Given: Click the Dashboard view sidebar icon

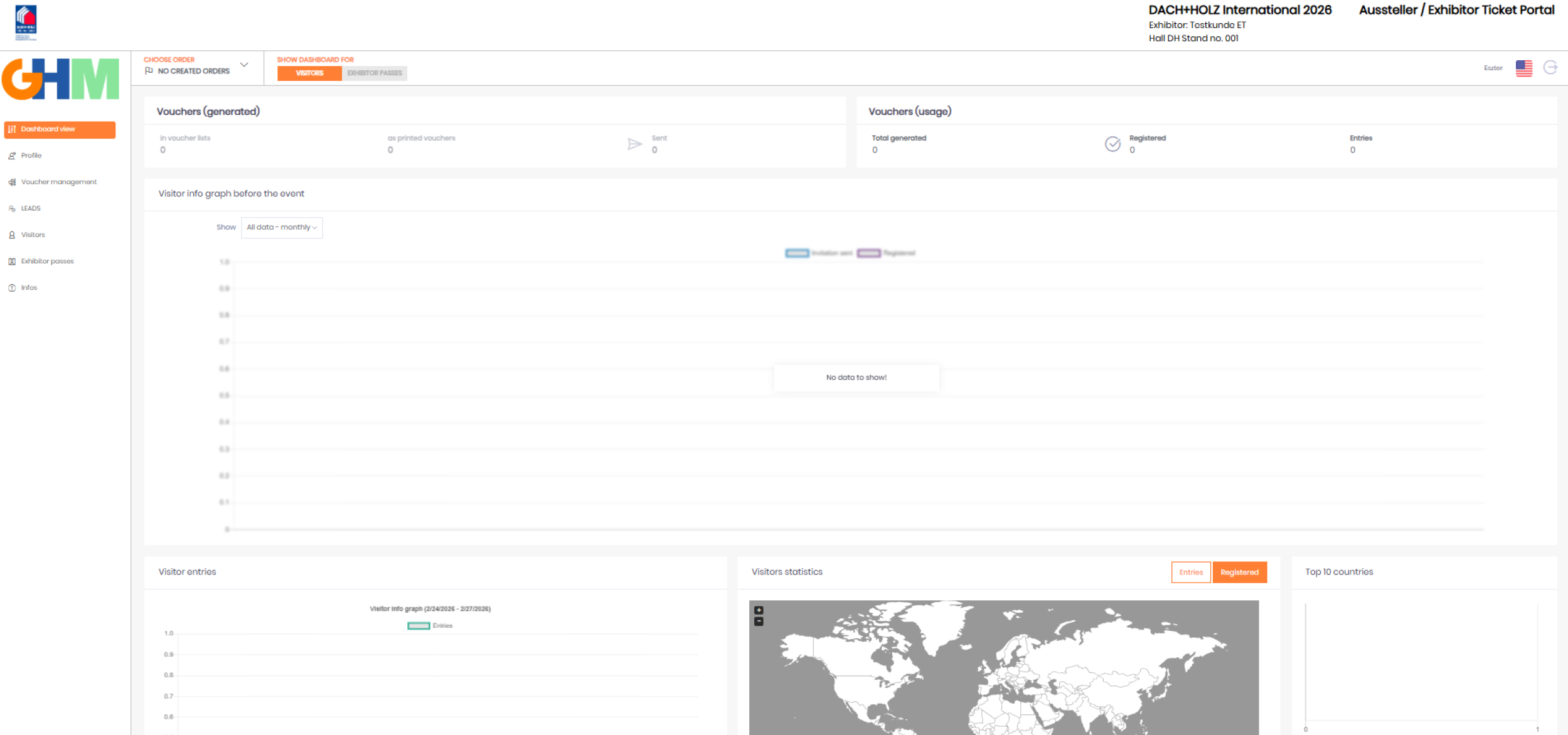Looking at the screenshot, I should click(12, 129).
